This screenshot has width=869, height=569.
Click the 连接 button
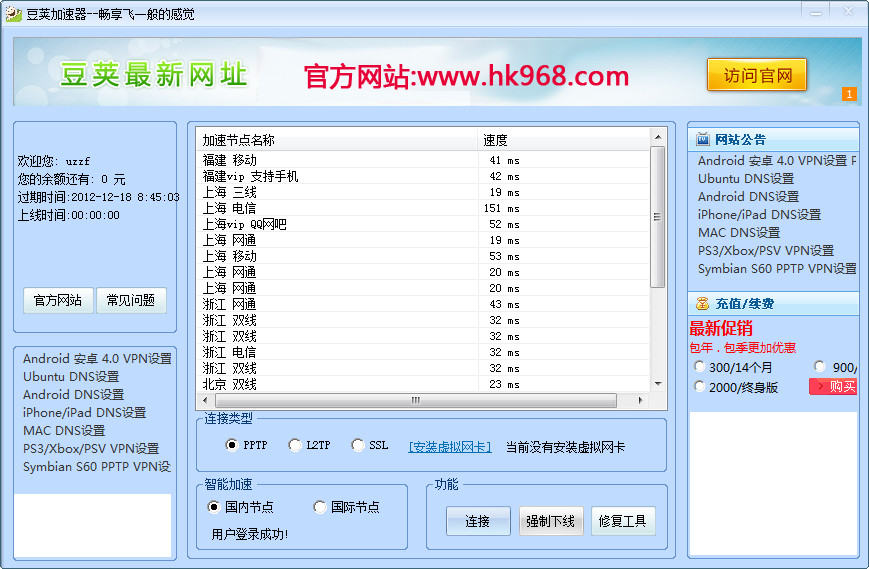(478, 521)
